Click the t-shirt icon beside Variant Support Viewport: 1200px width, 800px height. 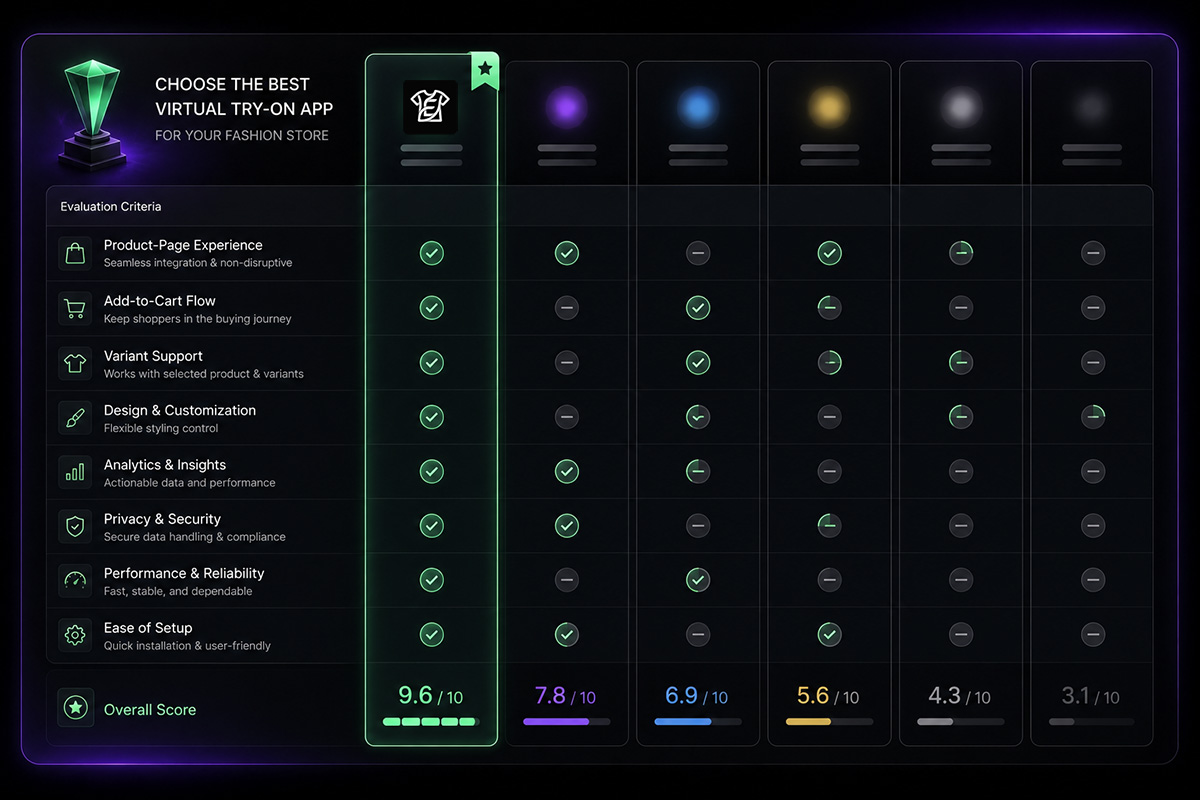(75, 364)
